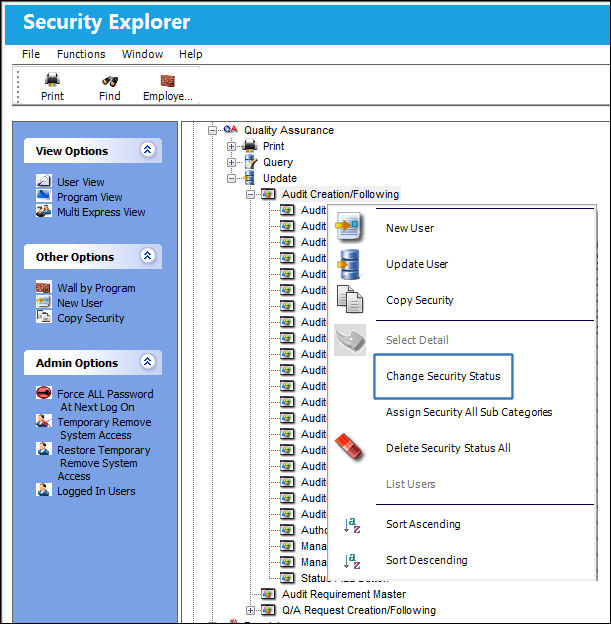Viewport: 611px width, 624px height.
Task: Click the toolbar drag handle dots
Action: [18, 86]
